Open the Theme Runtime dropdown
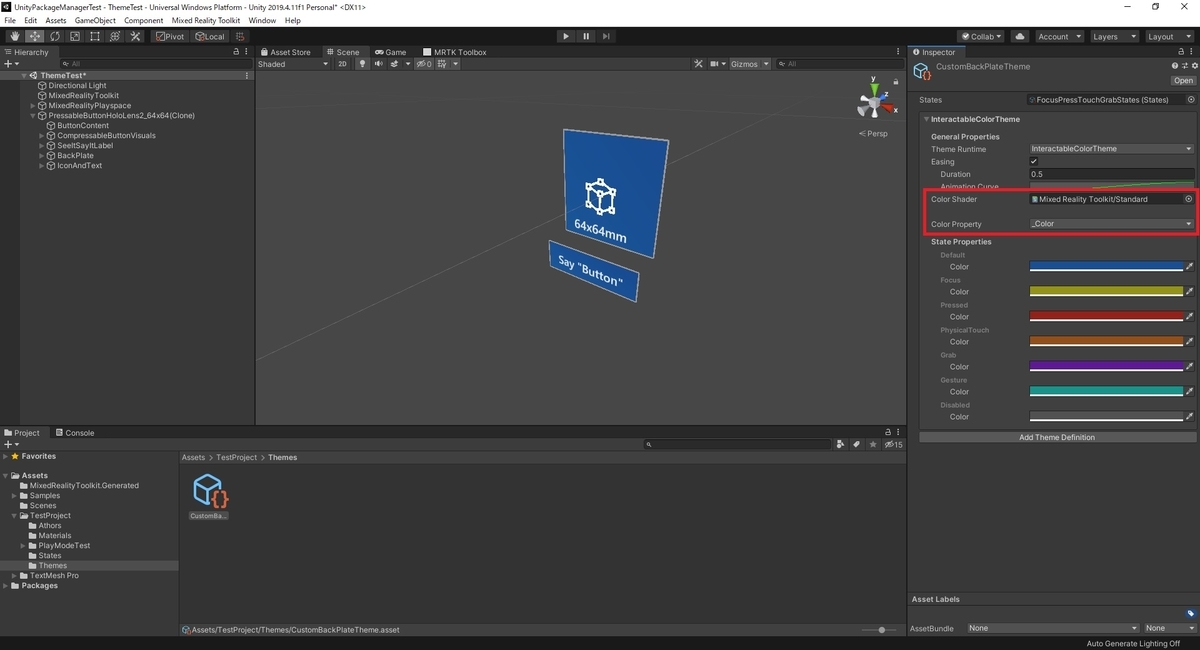The width and height of the screenshot is (1200, 650). pyautogui.click(x=1112, y=149)
